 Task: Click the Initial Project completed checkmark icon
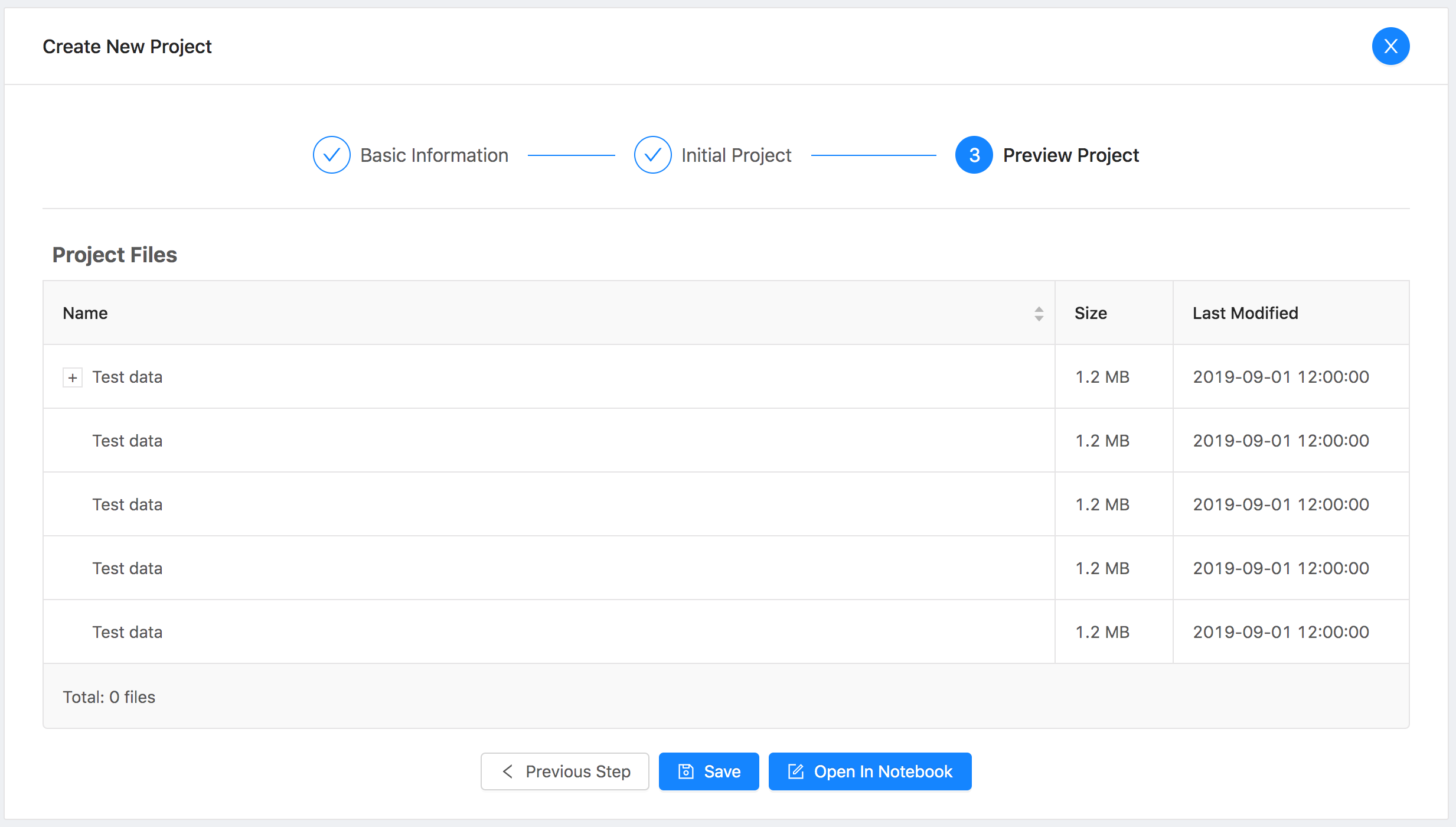point(652,155)
